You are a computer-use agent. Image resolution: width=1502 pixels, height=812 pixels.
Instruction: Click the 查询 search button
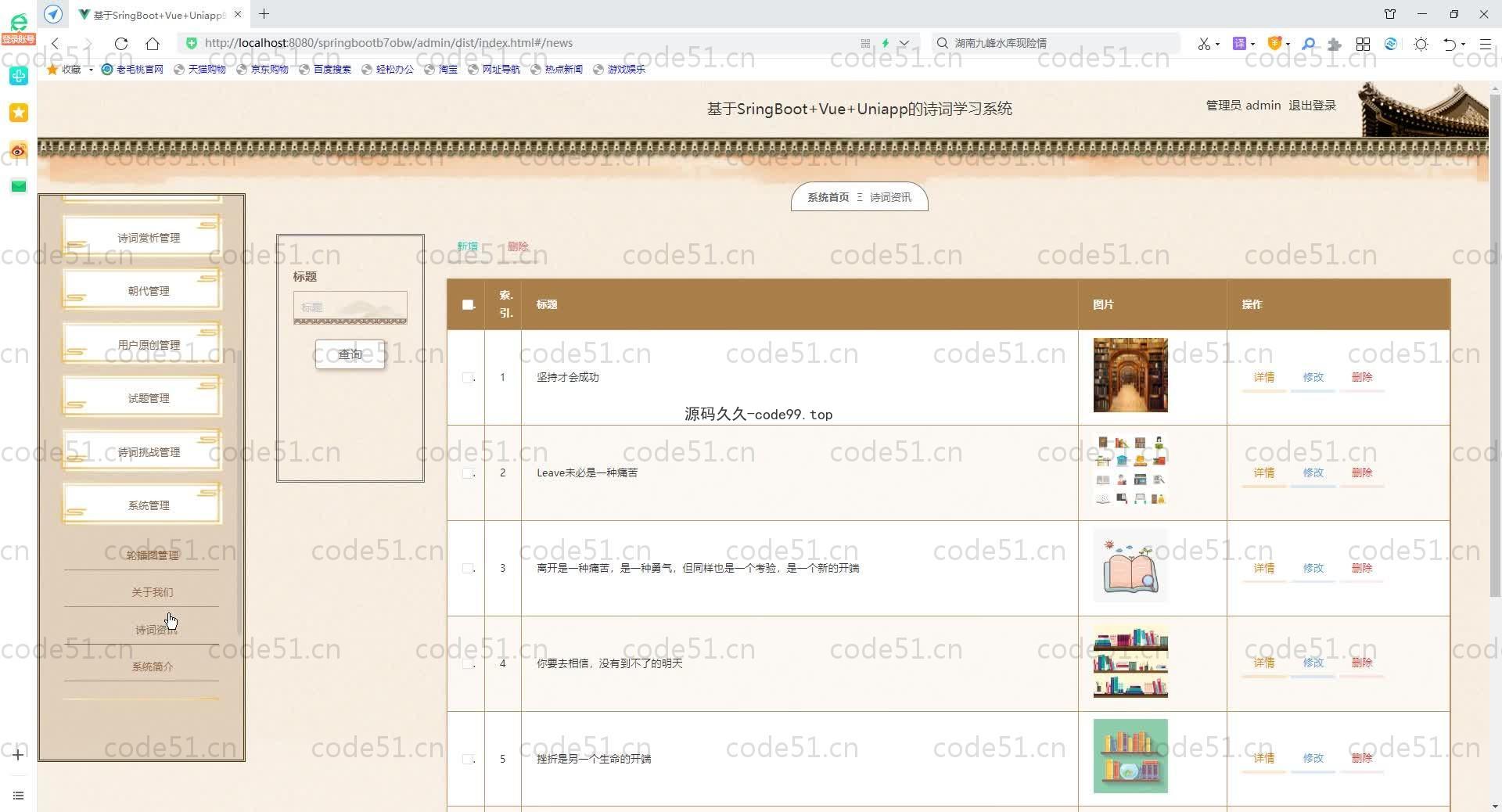point(350,354)
